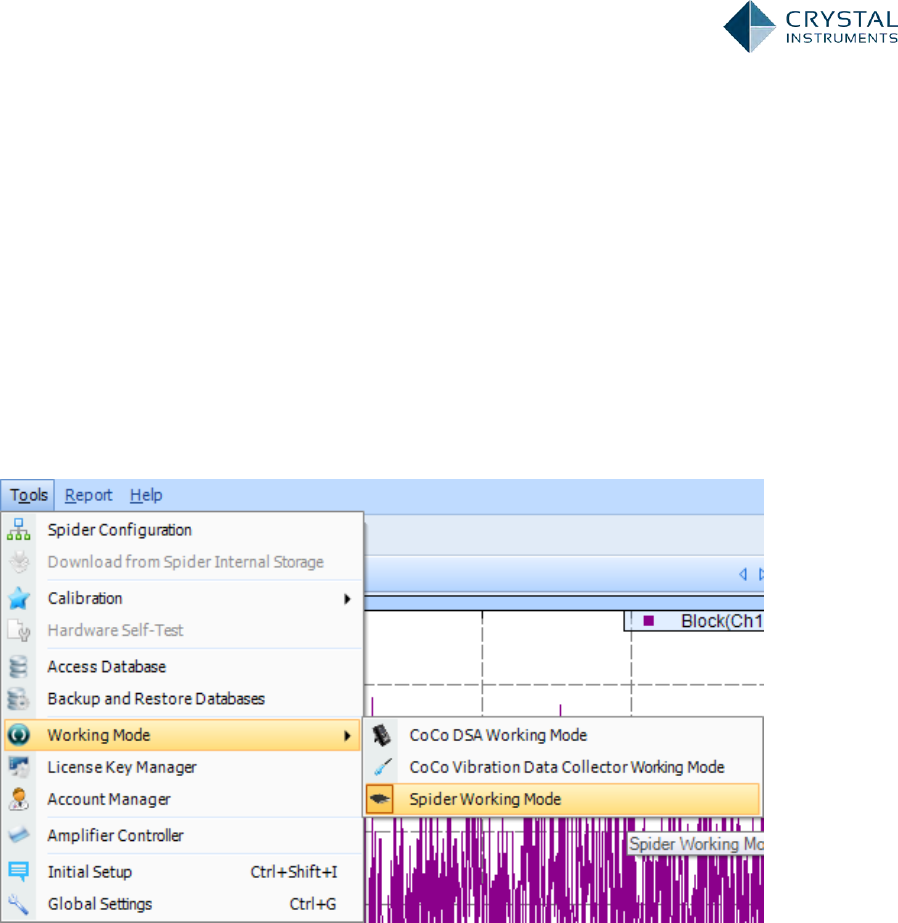Select Backup and Restore Databases
The width and height of the screenshot is (898, 923).
182,699
